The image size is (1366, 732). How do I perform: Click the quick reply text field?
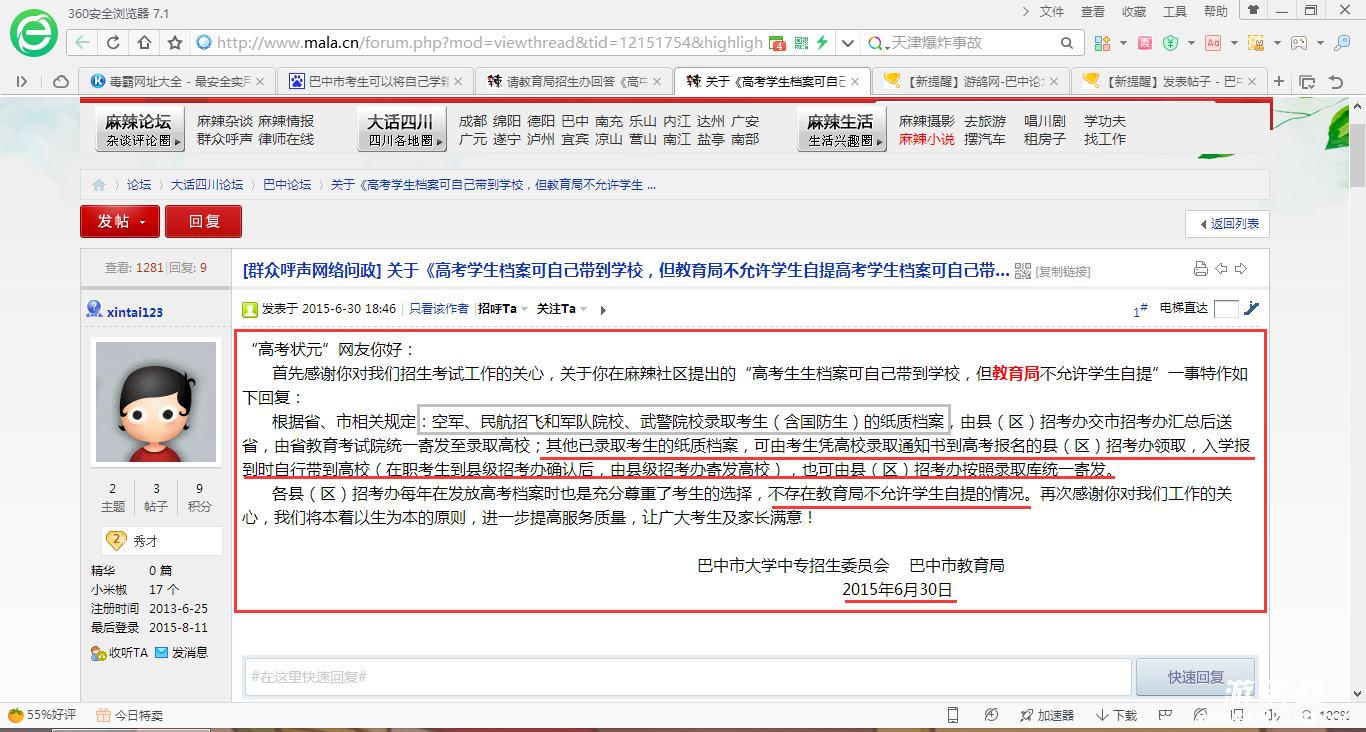click(688, 677)
